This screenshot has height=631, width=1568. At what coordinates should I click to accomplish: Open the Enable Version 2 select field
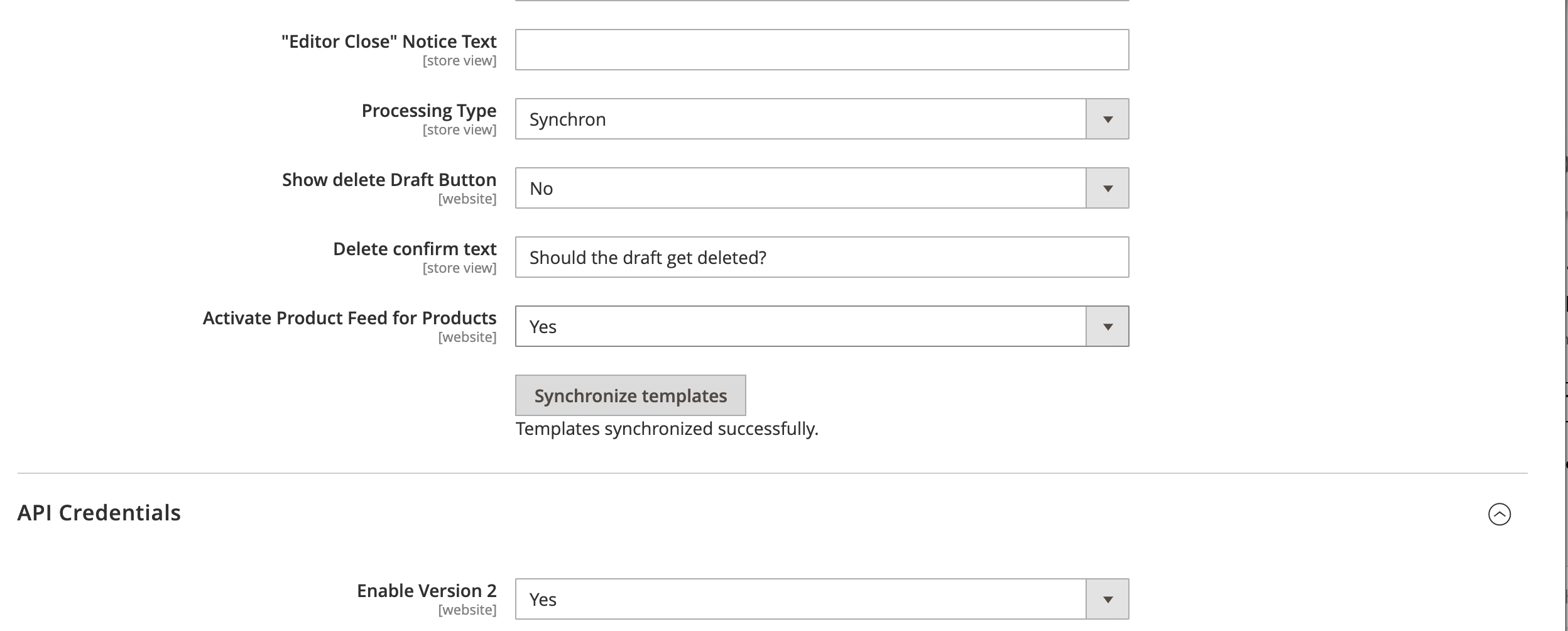click(800, 600)
